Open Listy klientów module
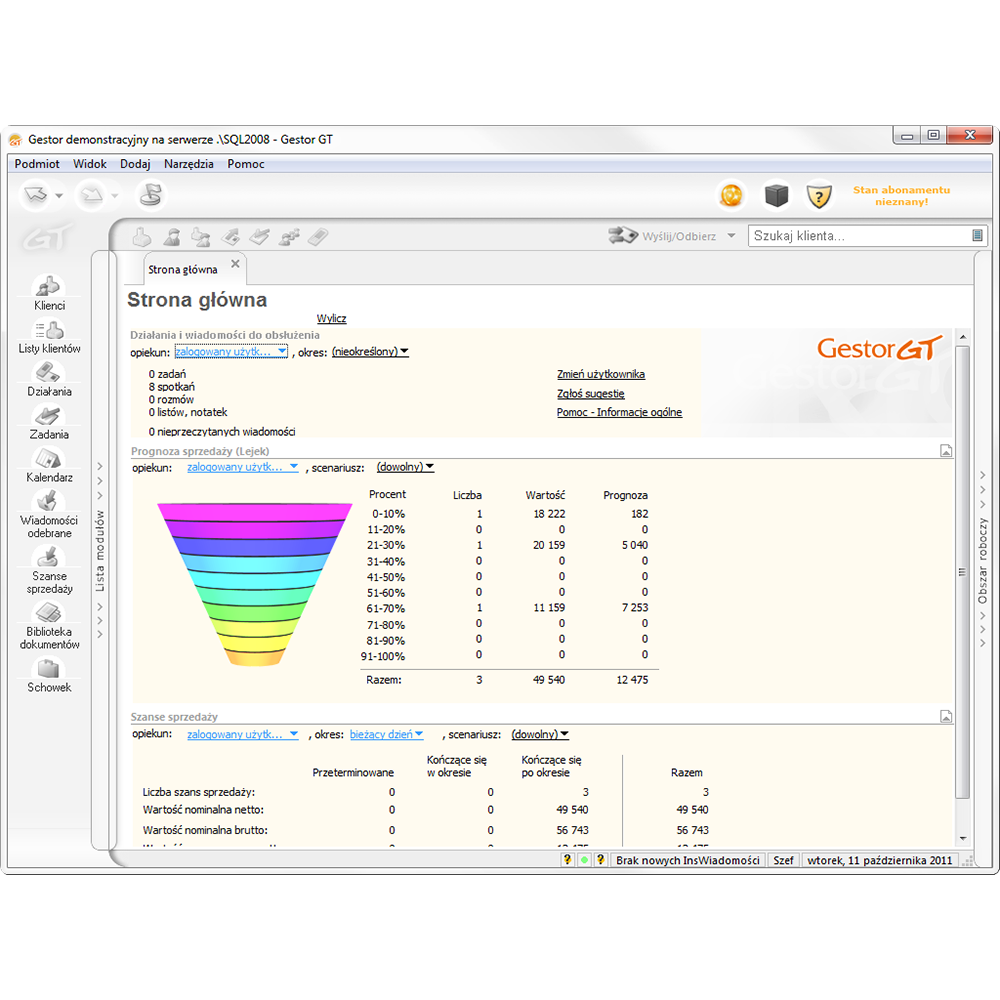The width and height of the screenshot is (1000, 1000). [49, 335]
